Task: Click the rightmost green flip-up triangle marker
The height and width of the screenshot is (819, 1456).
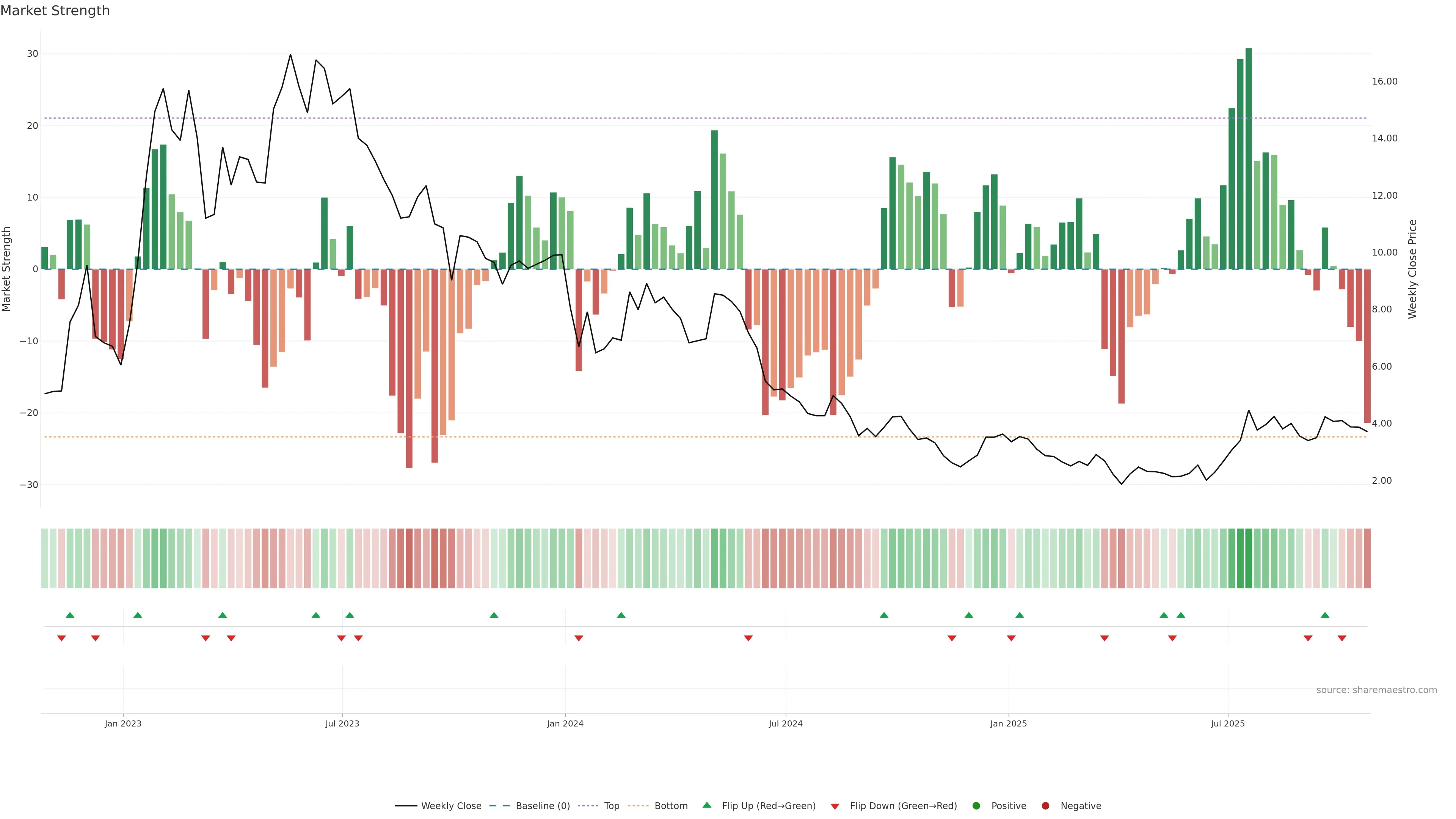Action: (x=1325, y=615)
